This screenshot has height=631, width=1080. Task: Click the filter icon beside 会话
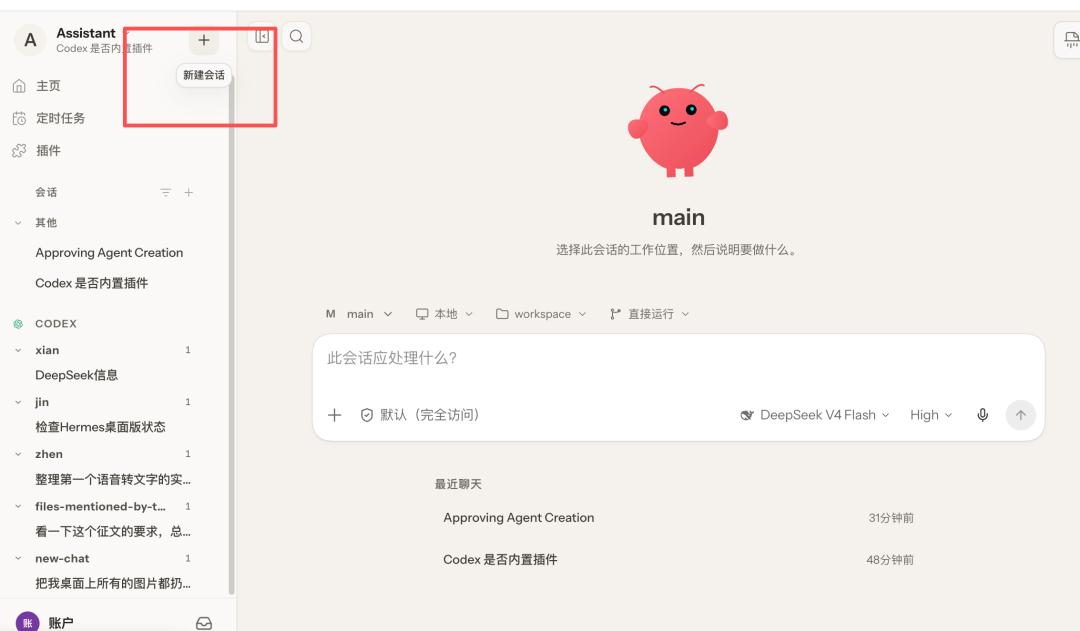[x=165, y=192]
